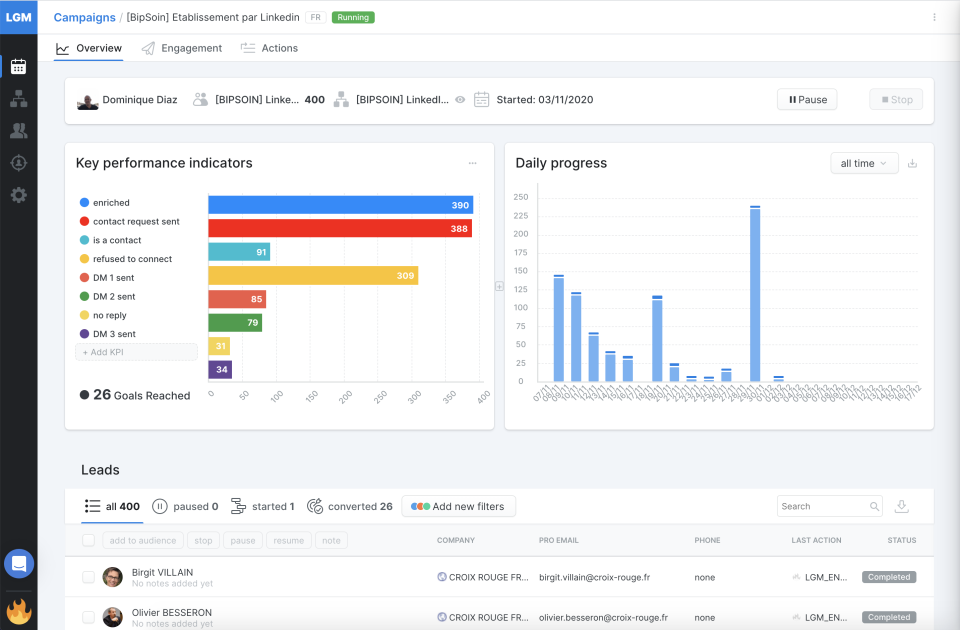Click the email olivier.besseron@croix-rouge.fr
Image resolution: width=960 pixels, height=630 pixels.
603,618
